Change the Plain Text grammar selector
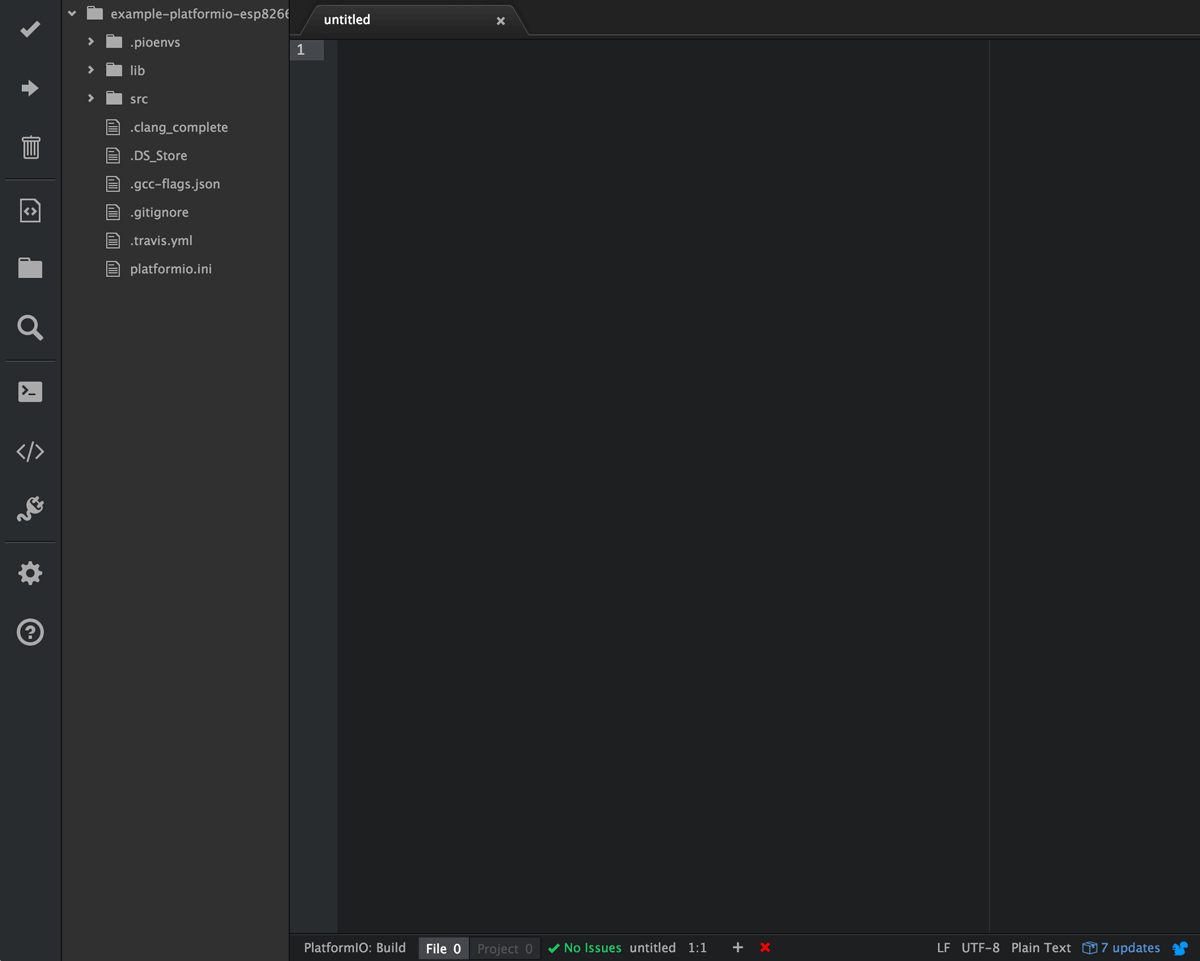Viewport: 1200px width, 961px height. click(x=1040, y=948)
